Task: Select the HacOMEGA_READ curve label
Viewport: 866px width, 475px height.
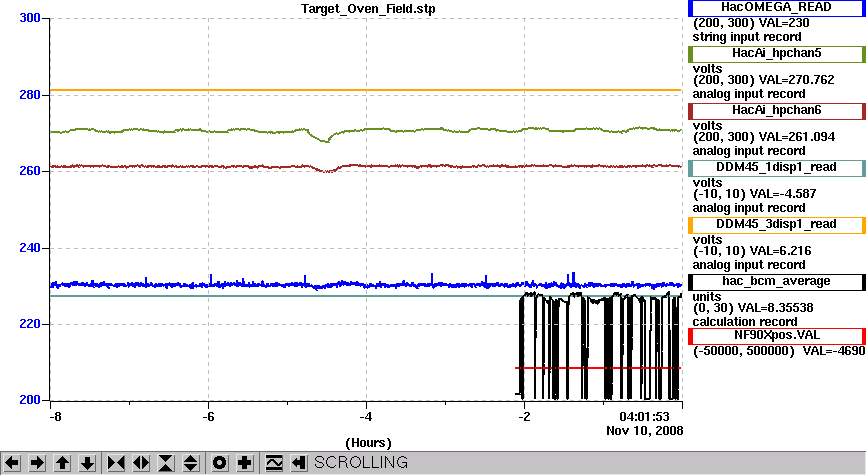Action: (776, 8)
